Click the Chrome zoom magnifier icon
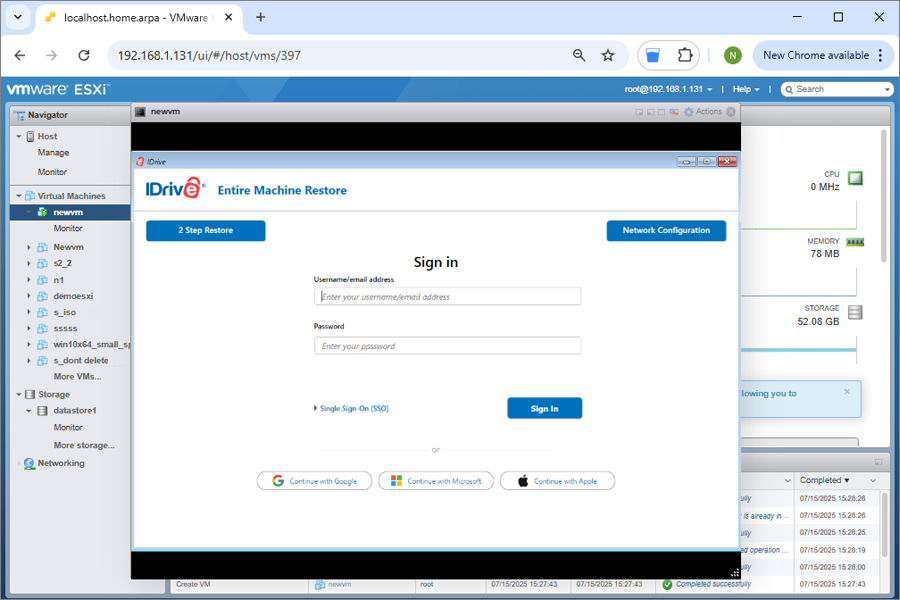Image resolution: width=900 pixels, height=600 pixels. click(x=579, y=56)
